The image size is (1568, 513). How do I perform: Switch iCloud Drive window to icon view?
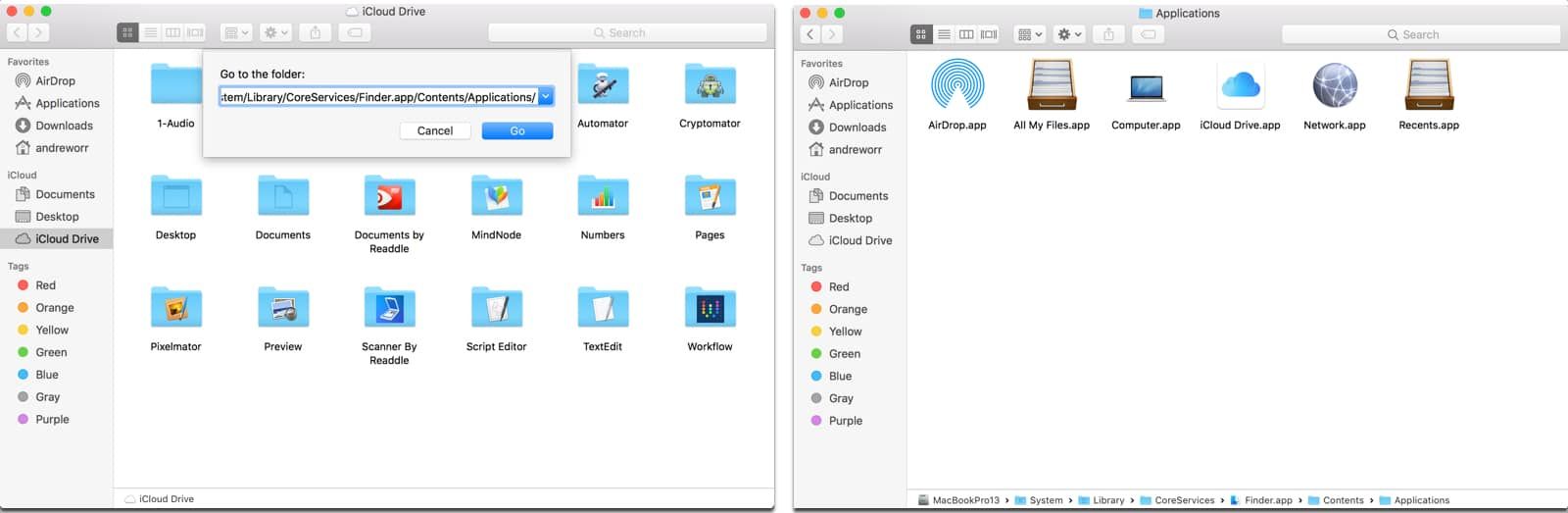[127, 32]
